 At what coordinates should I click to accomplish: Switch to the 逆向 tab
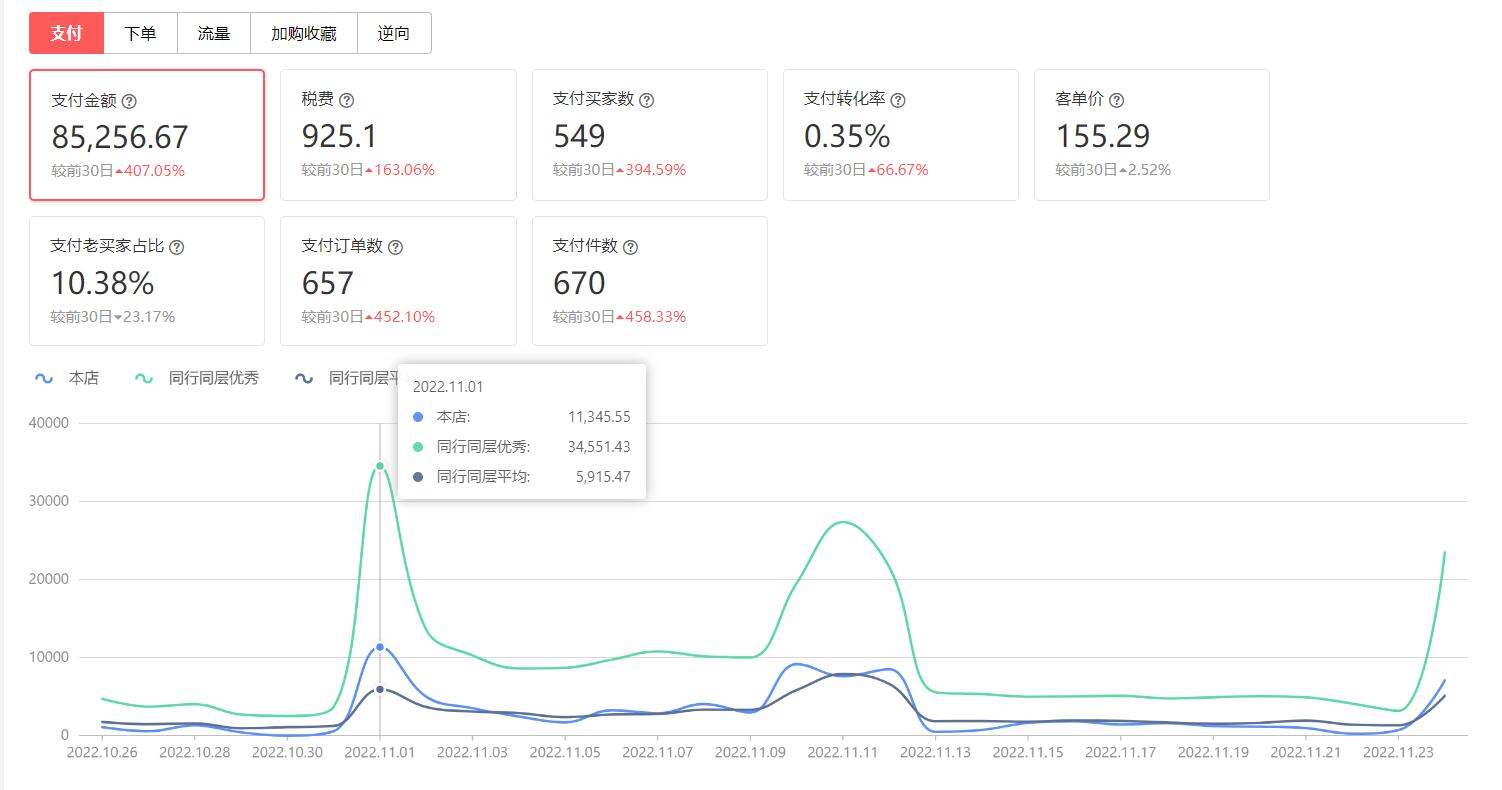(393, 32)
